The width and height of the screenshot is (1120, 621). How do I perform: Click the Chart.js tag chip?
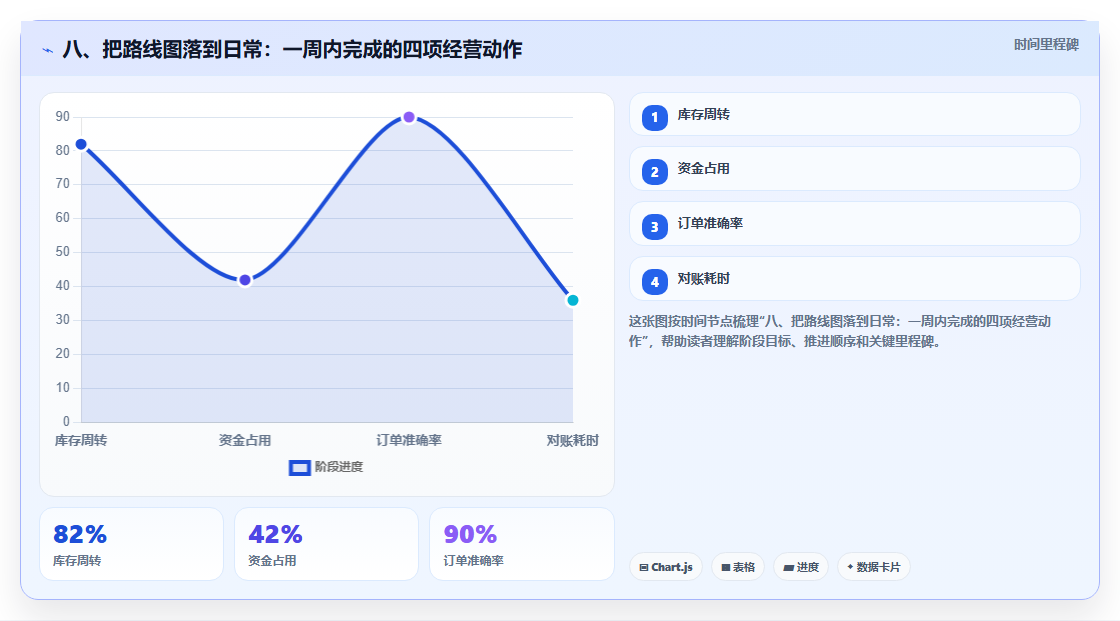click(666, 567)
